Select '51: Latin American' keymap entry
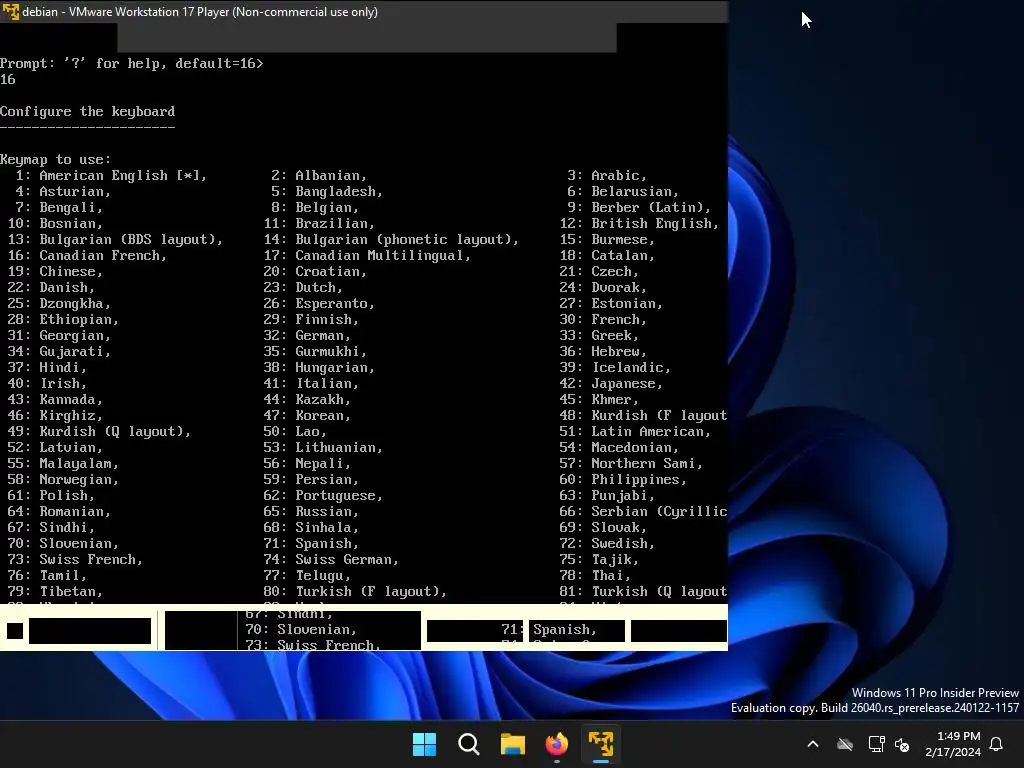The image size is (1024, 768). 635,432
